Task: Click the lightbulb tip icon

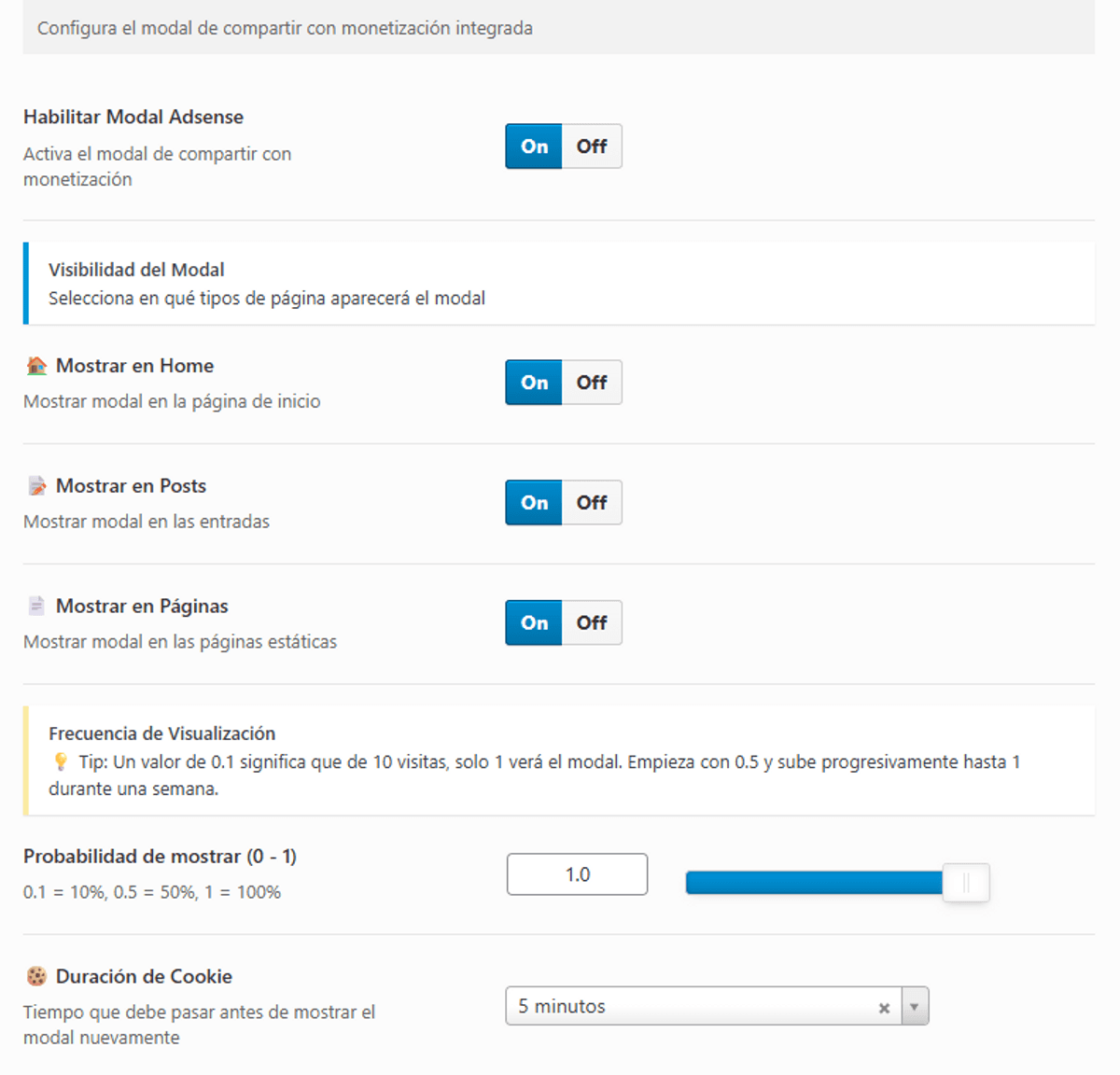Action: click(61, 762)
